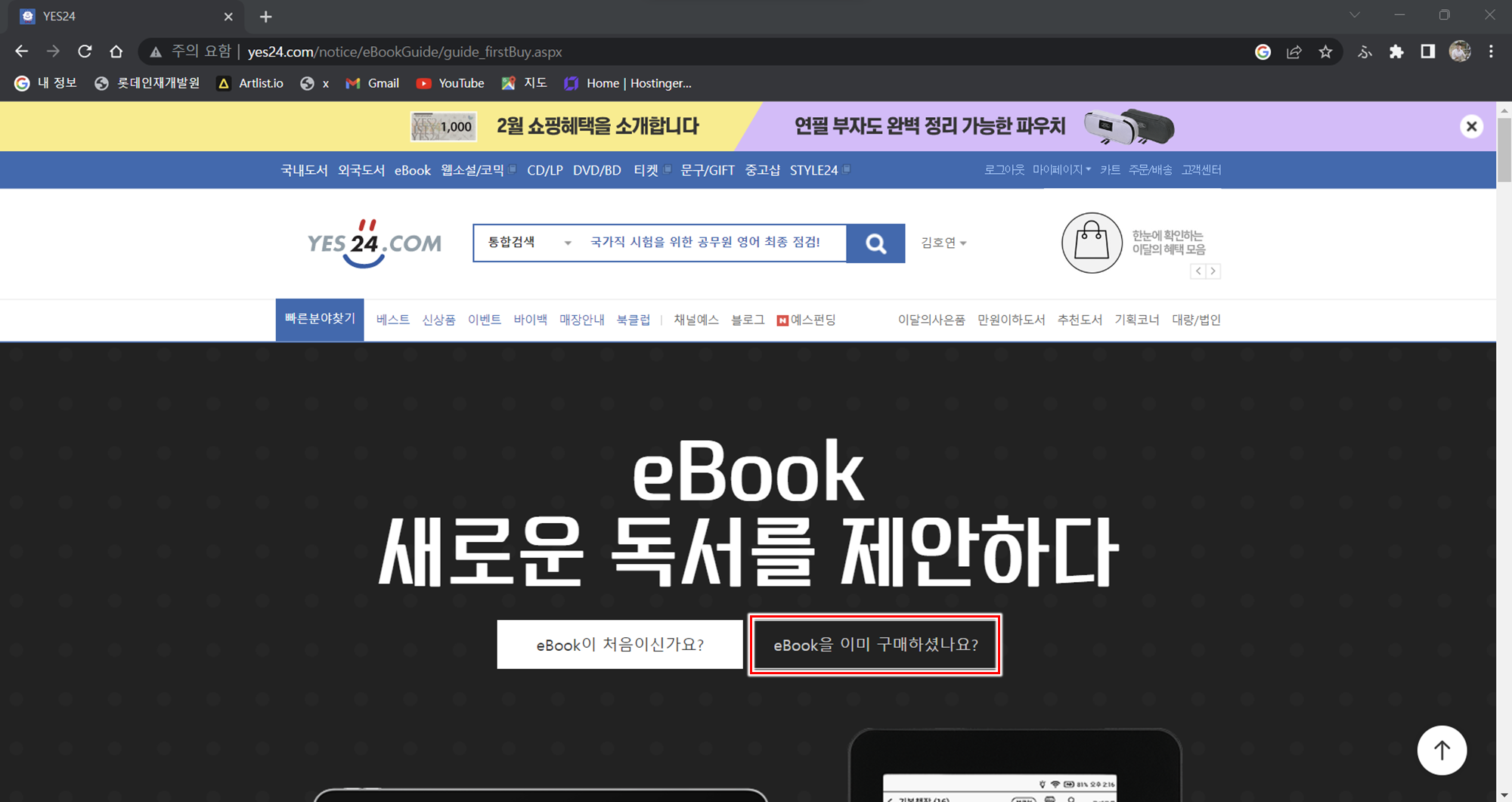This screenshot has height=802, width=1512.
Task: Open 채널예스 link
Action: [696, 320]
